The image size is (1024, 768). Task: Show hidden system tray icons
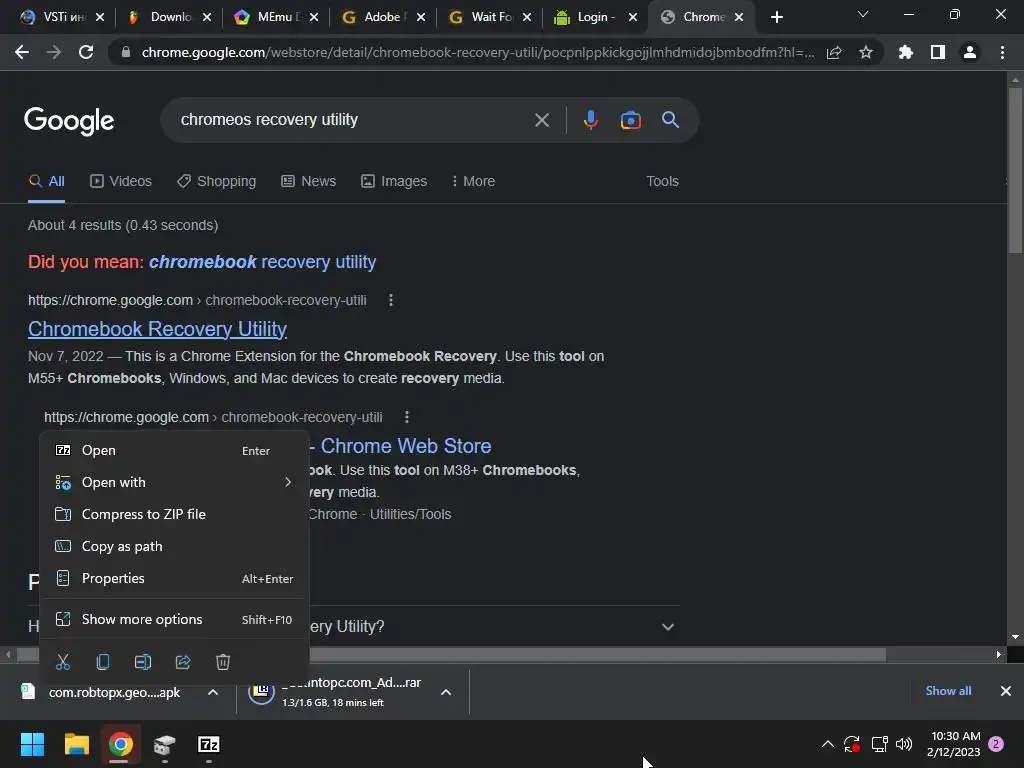click(x=827, y=744)
